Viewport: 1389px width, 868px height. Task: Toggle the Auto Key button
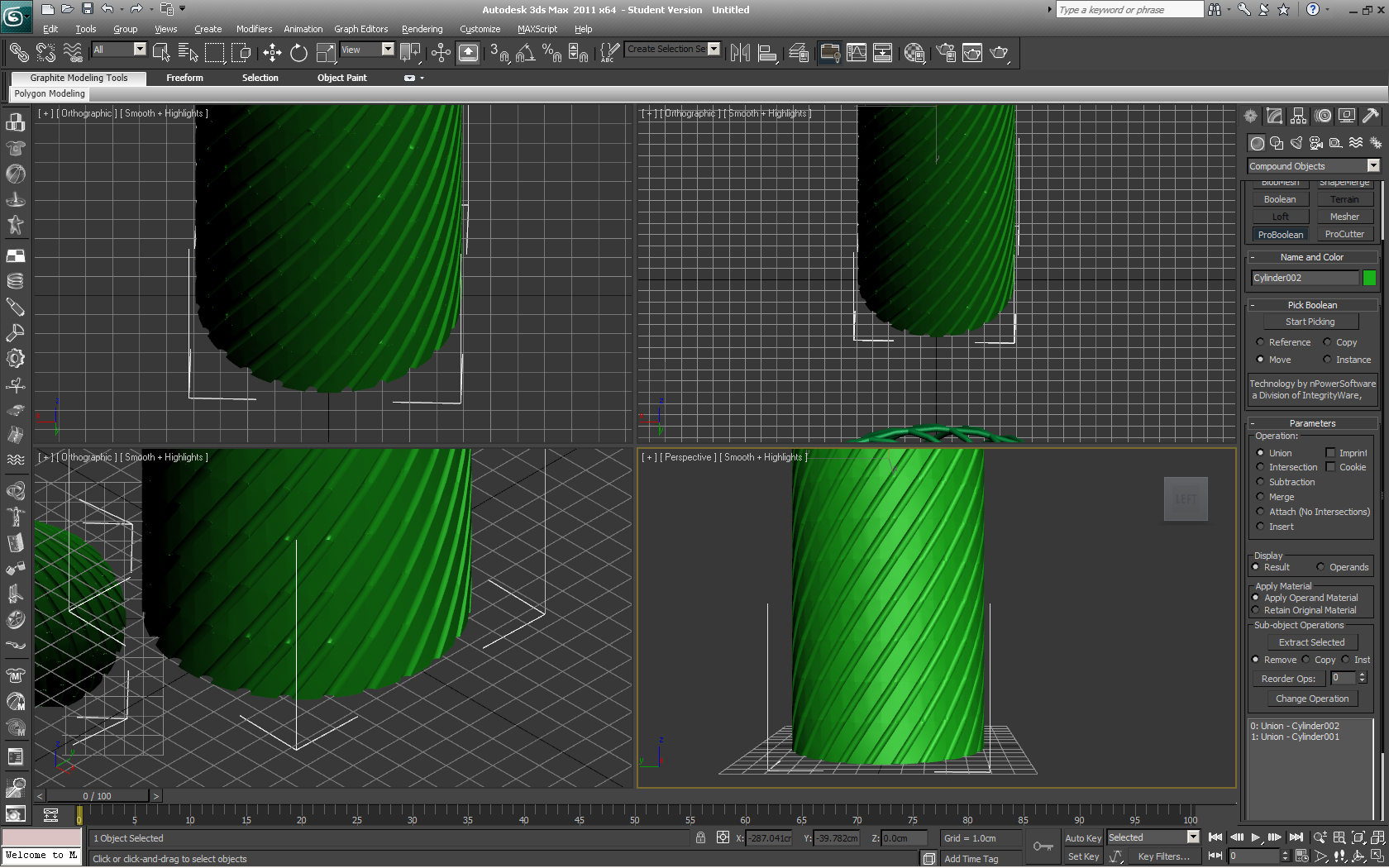click(x=1082, y=838)
